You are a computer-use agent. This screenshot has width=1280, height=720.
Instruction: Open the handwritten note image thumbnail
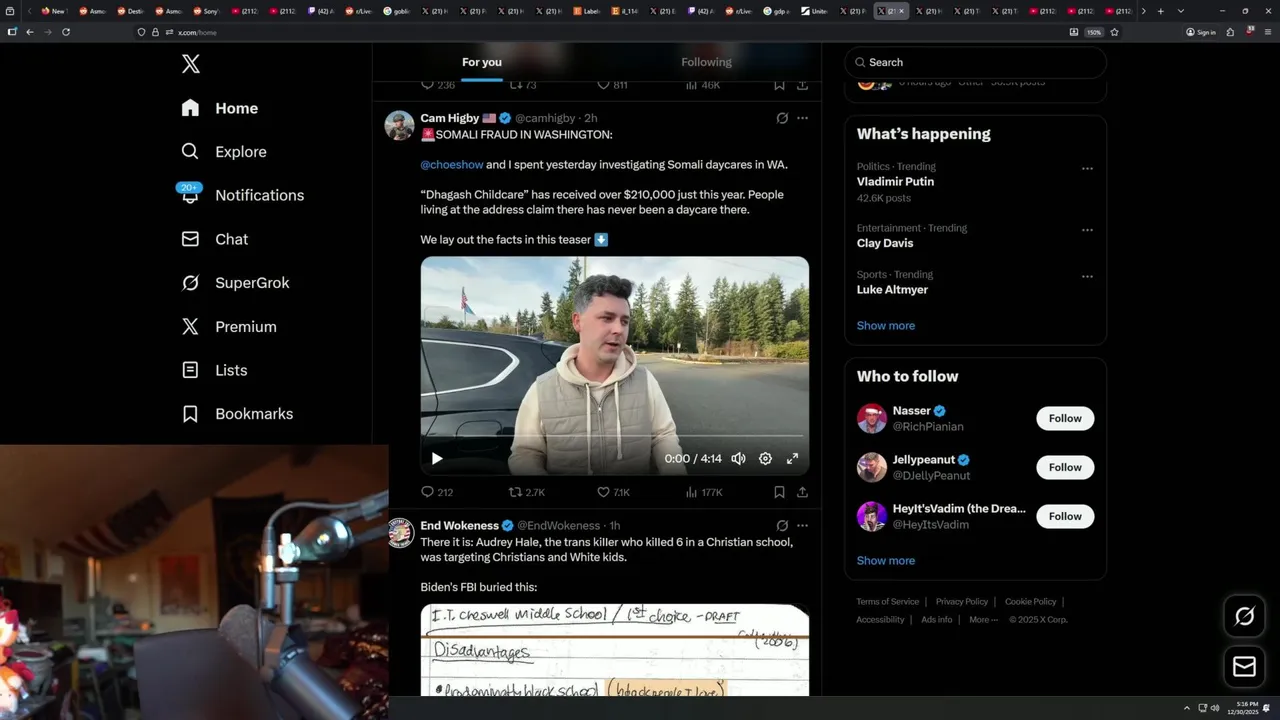pos(615,650)
